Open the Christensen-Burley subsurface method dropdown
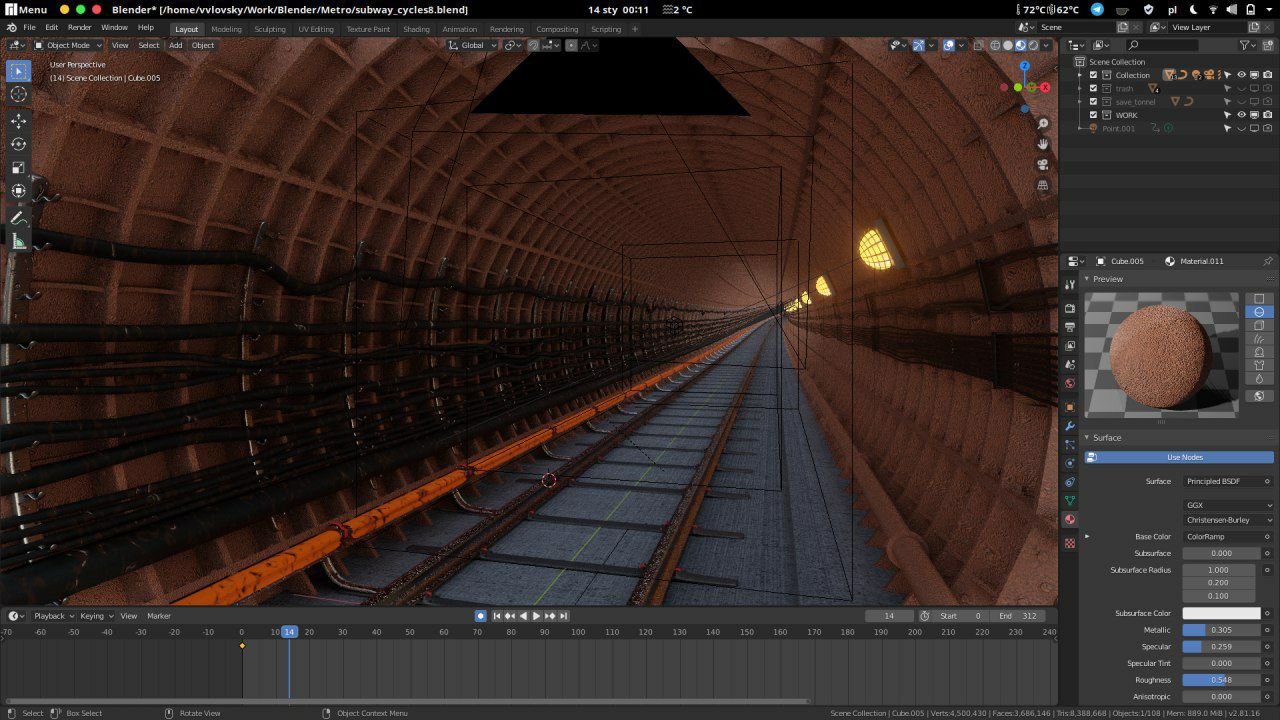1280x720 pixels. tap(1228, 520)
